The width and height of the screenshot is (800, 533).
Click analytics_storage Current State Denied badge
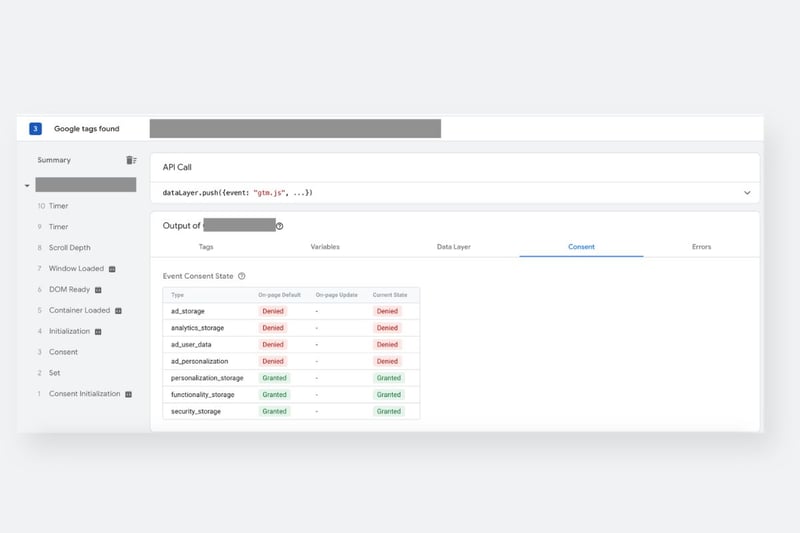pos(387,328)
